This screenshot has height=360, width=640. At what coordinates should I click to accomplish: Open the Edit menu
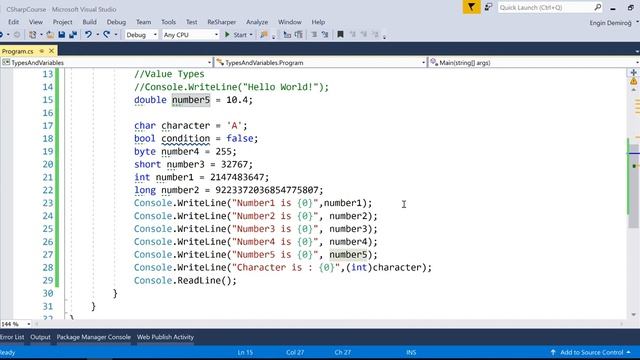click(x=13, y=22)
